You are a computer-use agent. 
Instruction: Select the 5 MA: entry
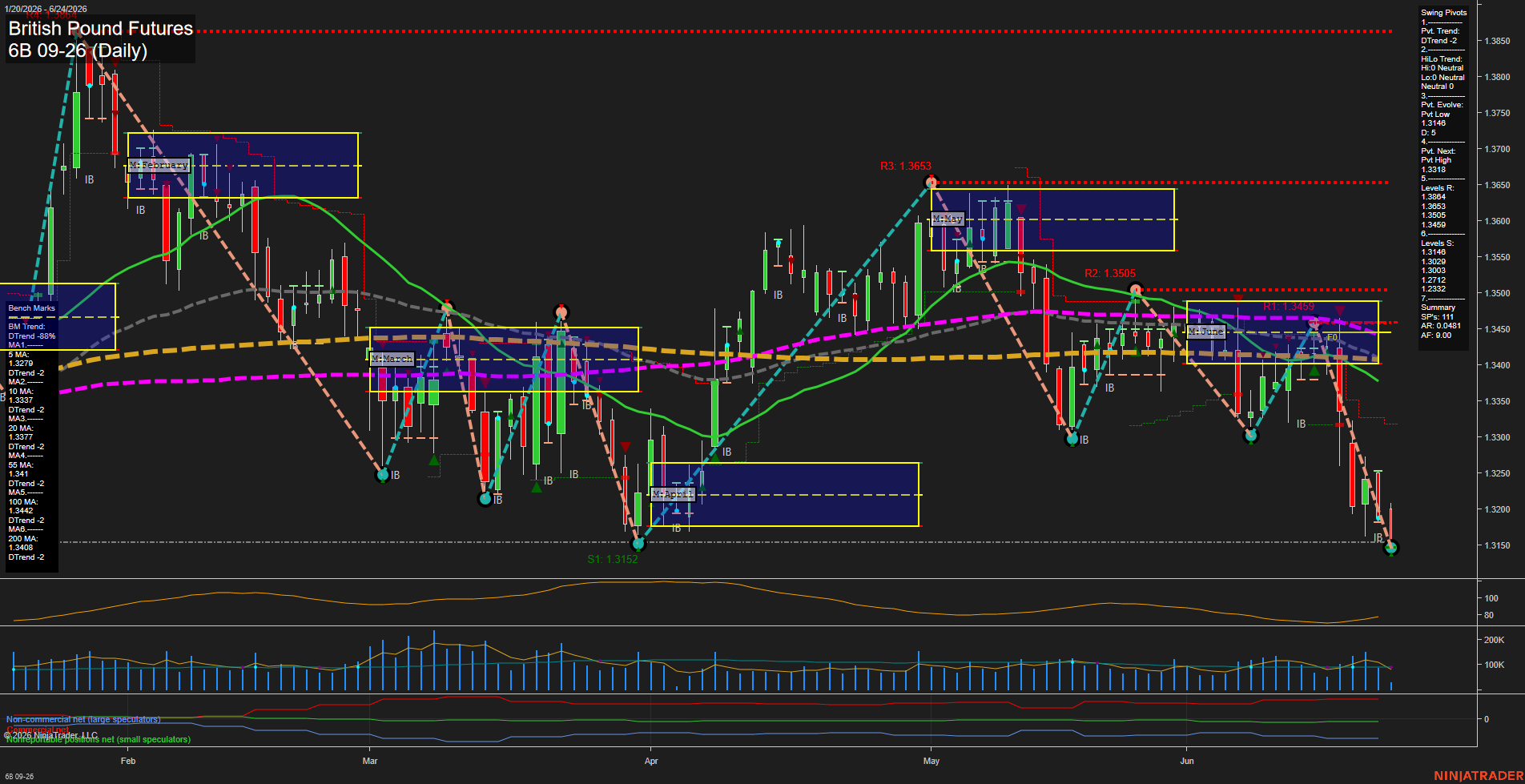pos(18,355)
